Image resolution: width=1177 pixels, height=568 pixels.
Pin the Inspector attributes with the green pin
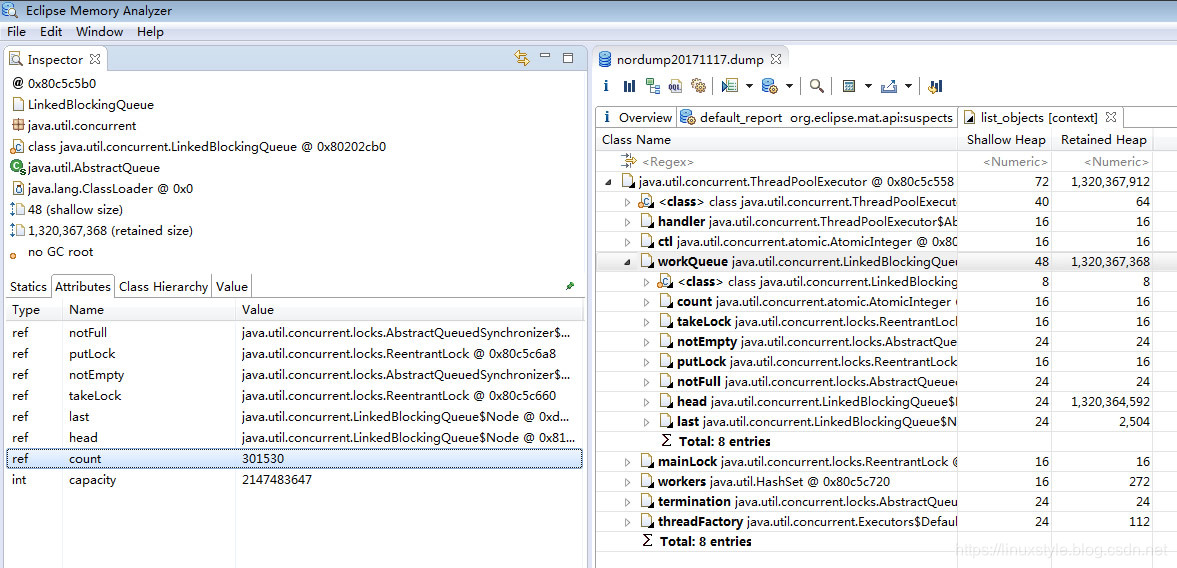point(570,286)
